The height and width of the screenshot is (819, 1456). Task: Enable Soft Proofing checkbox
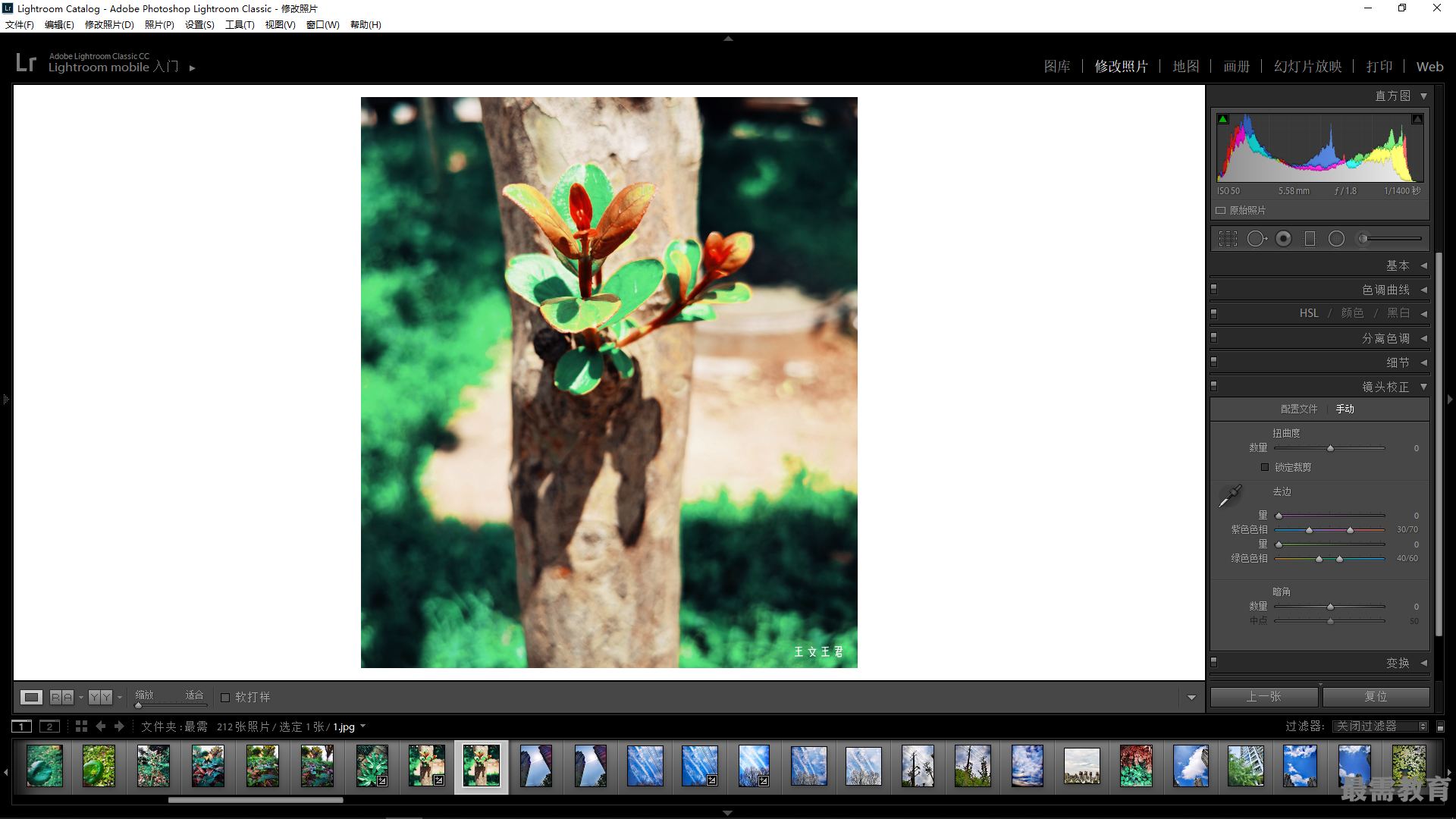tap(225, 698)
